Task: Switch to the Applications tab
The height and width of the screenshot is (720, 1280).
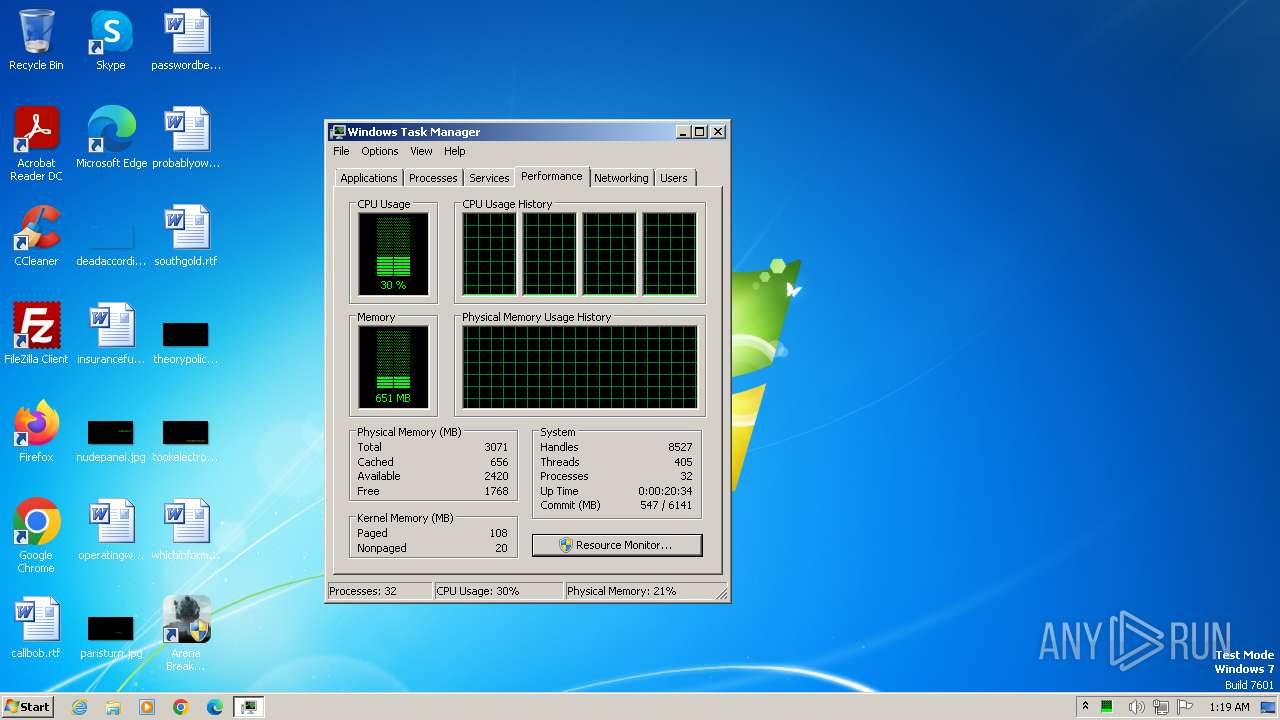Action: pos(369,178)
